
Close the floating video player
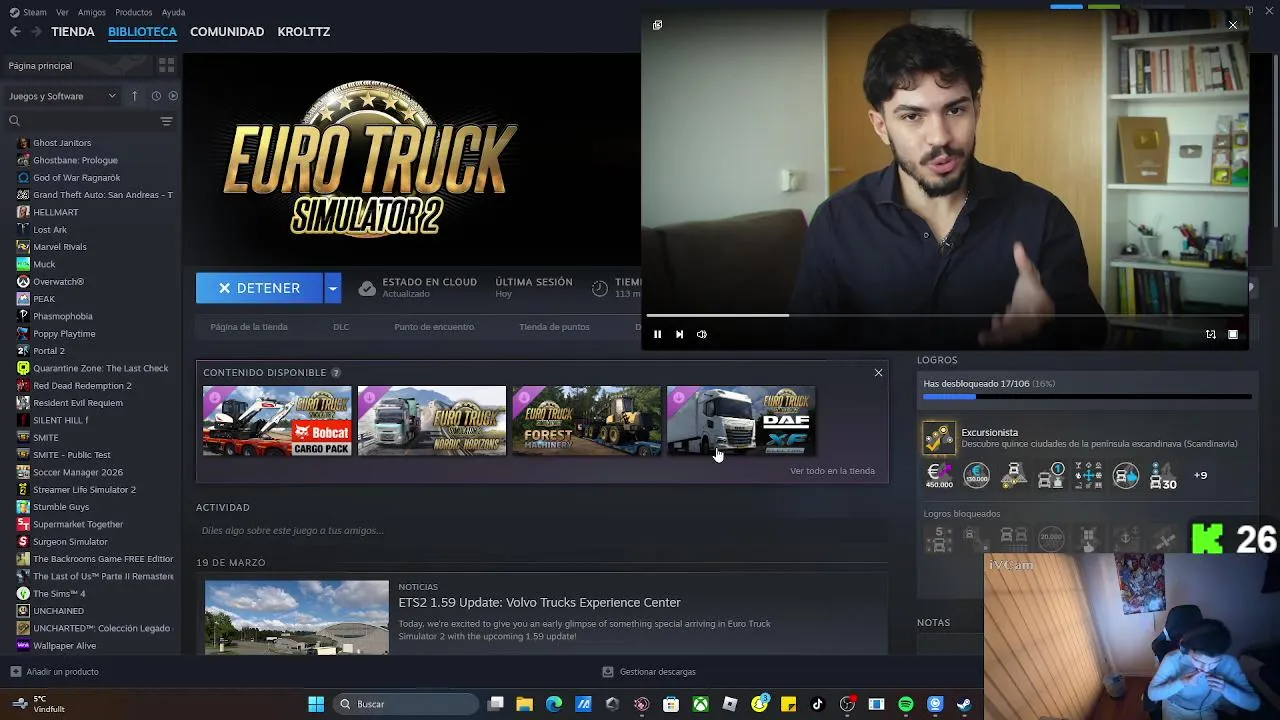(x=1232, y=25)
